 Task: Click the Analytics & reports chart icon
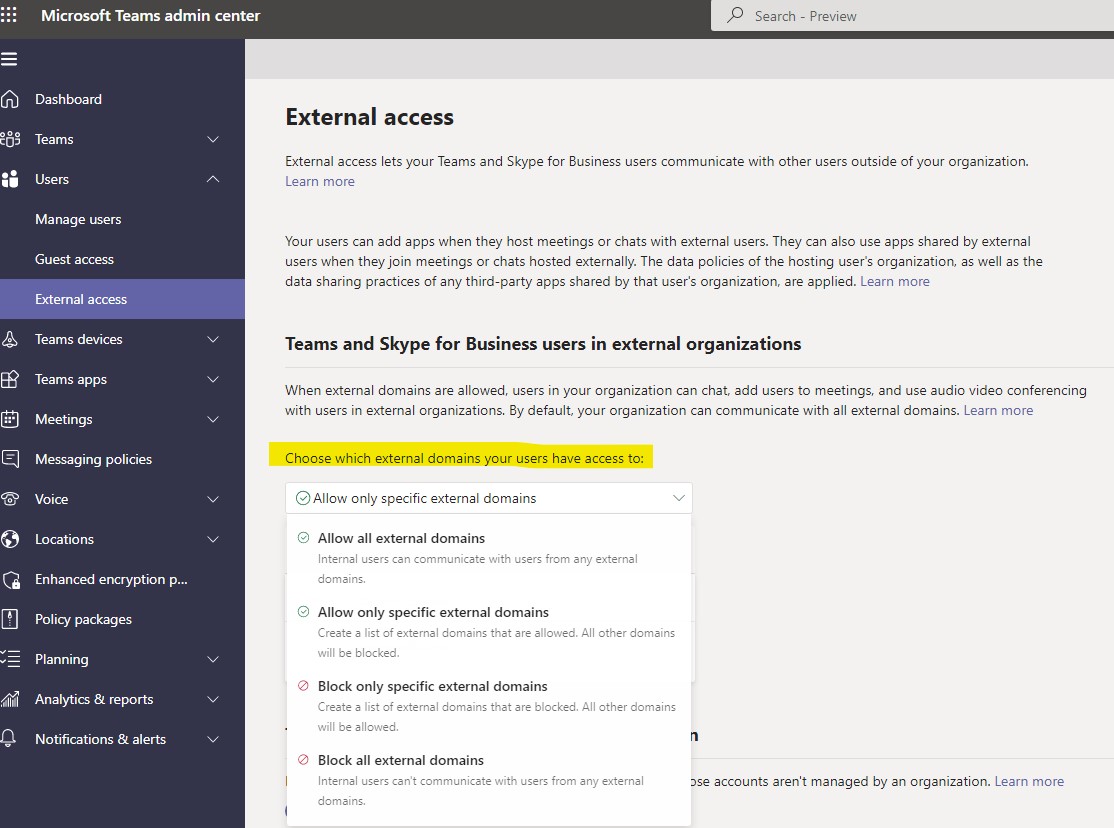tap(10, 699)
